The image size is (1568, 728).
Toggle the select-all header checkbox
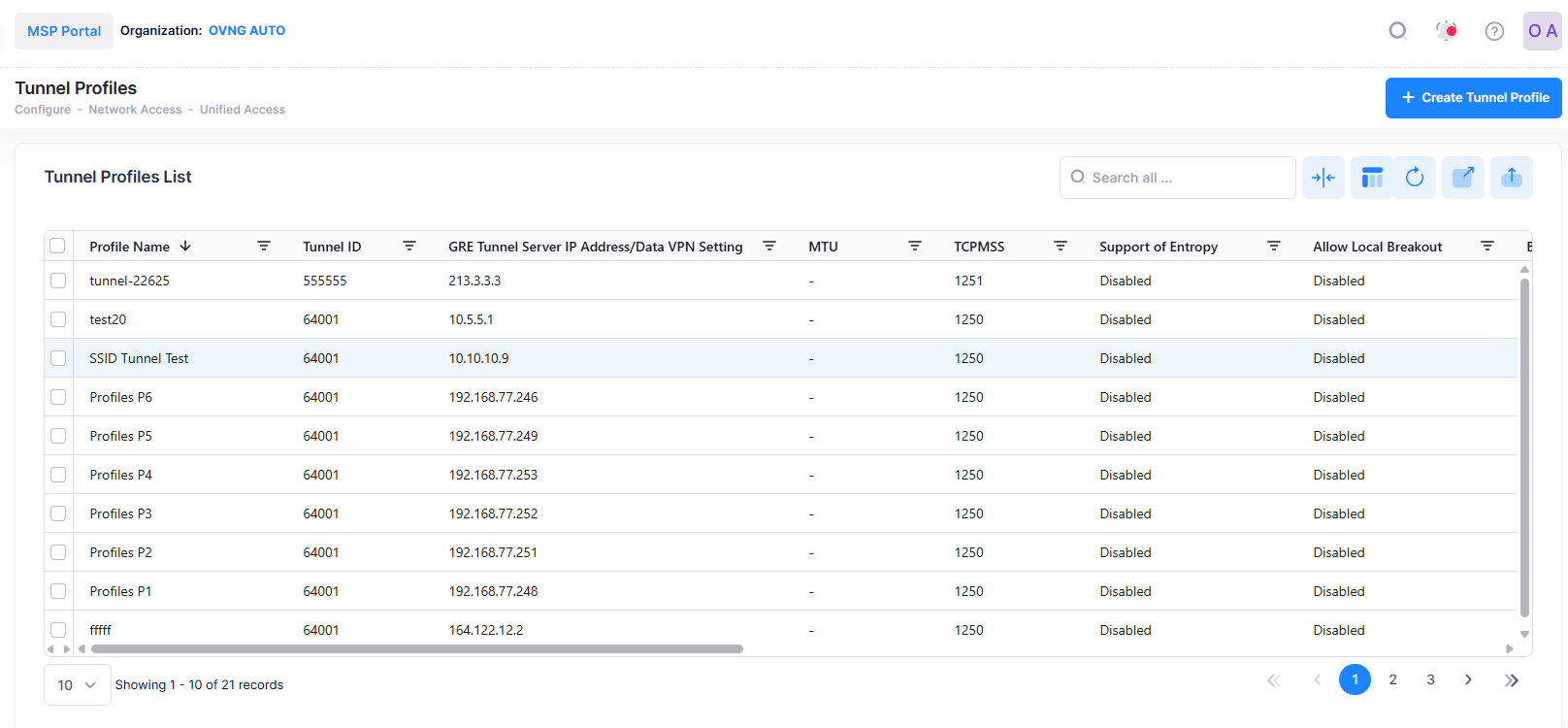point(58,247)
